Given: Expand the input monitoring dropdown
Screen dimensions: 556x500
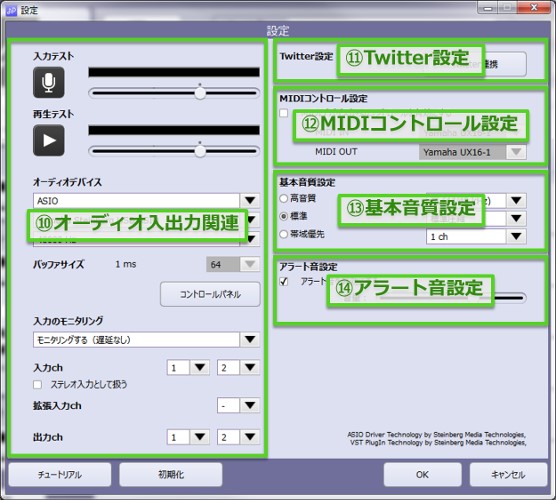Looking at the screenshot, I should pos(146,340).
